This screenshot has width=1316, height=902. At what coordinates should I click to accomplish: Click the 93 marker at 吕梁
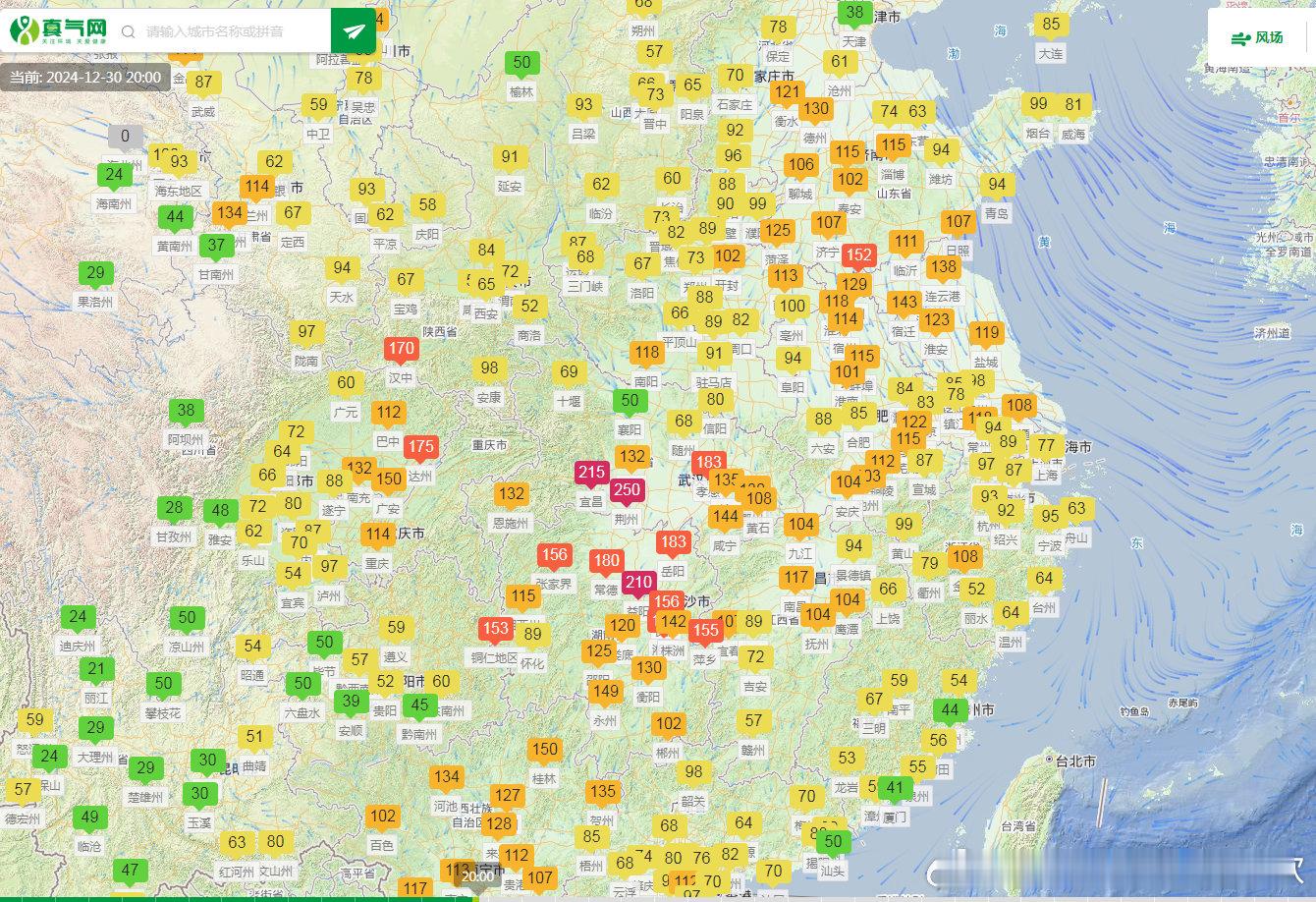(583, 104)
